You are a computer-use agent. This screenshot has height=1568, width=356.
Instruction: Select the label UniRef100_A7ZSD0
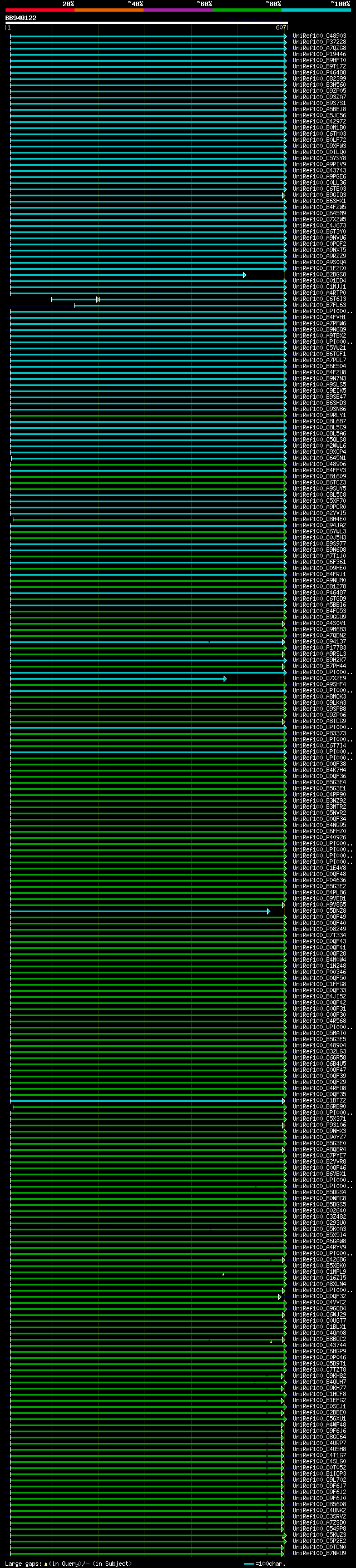[319, 1523]
